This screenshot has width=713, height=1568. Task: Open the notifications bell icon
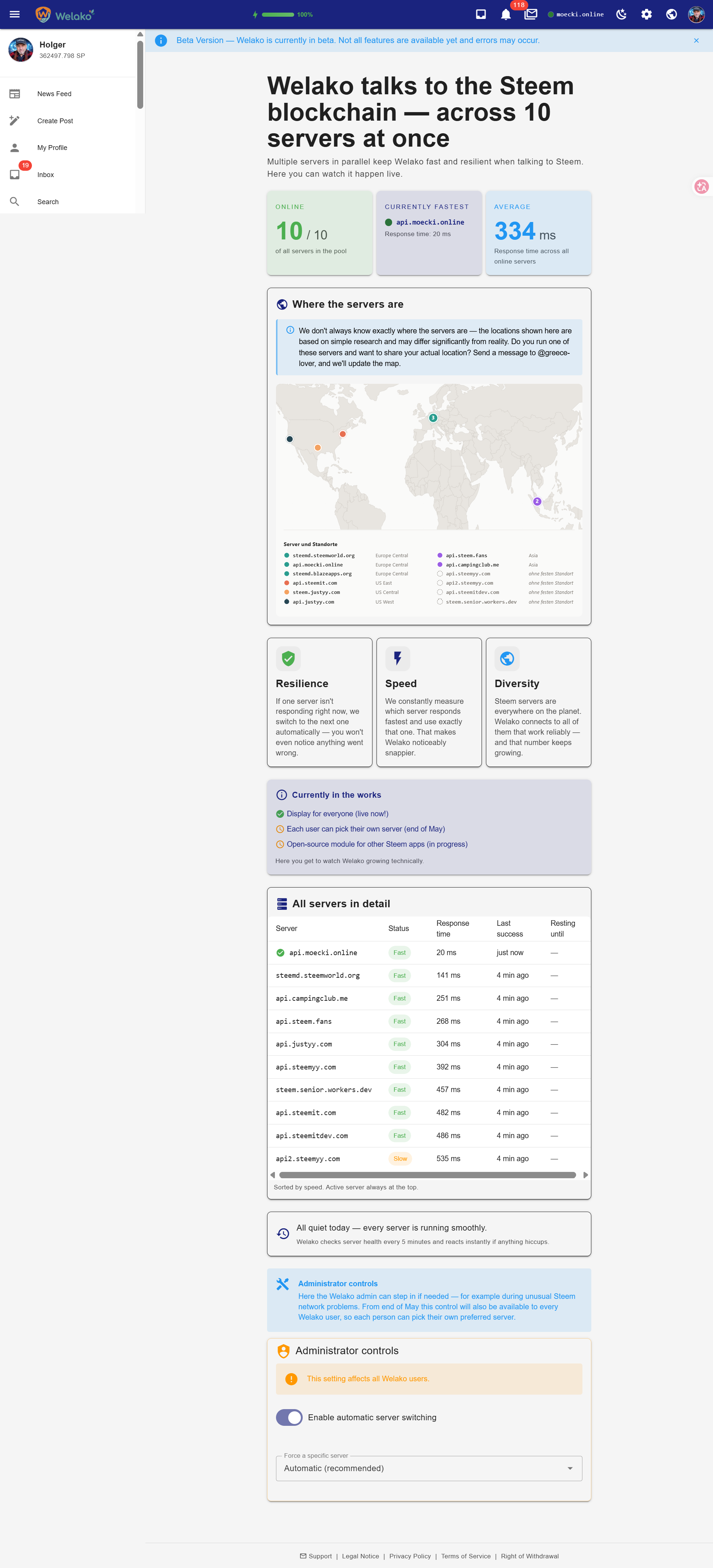point(506,14)
